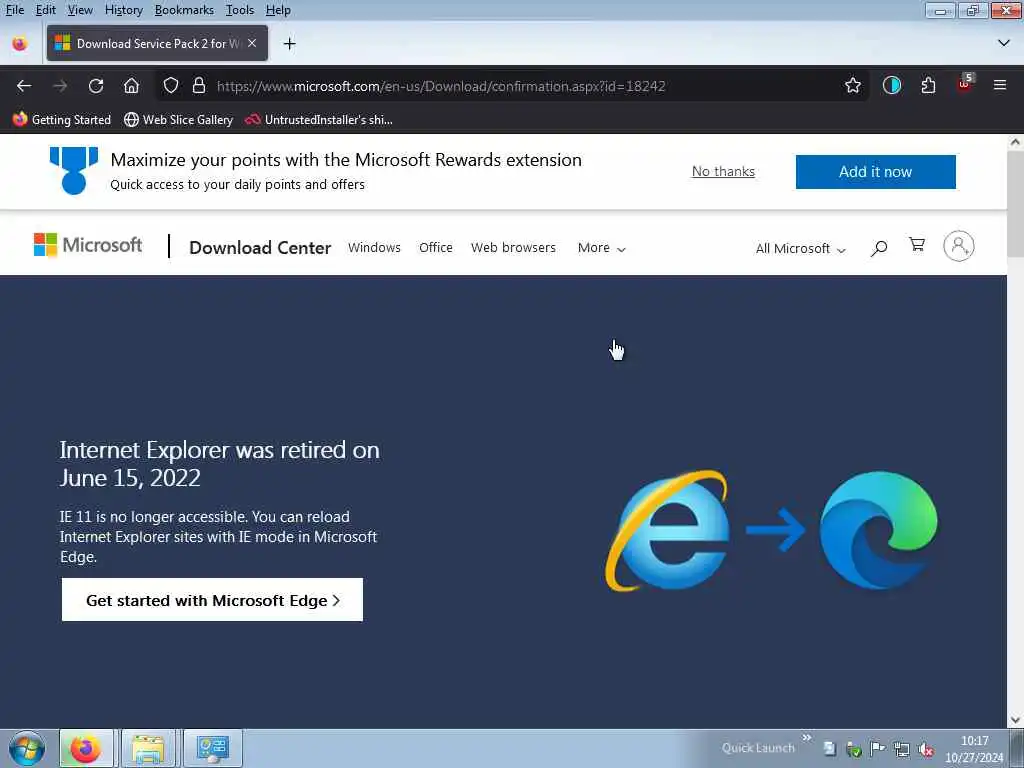This screenshot has width=1024, height=768.
Task: Click the muted volume tray icon
Action: (925, 749)
